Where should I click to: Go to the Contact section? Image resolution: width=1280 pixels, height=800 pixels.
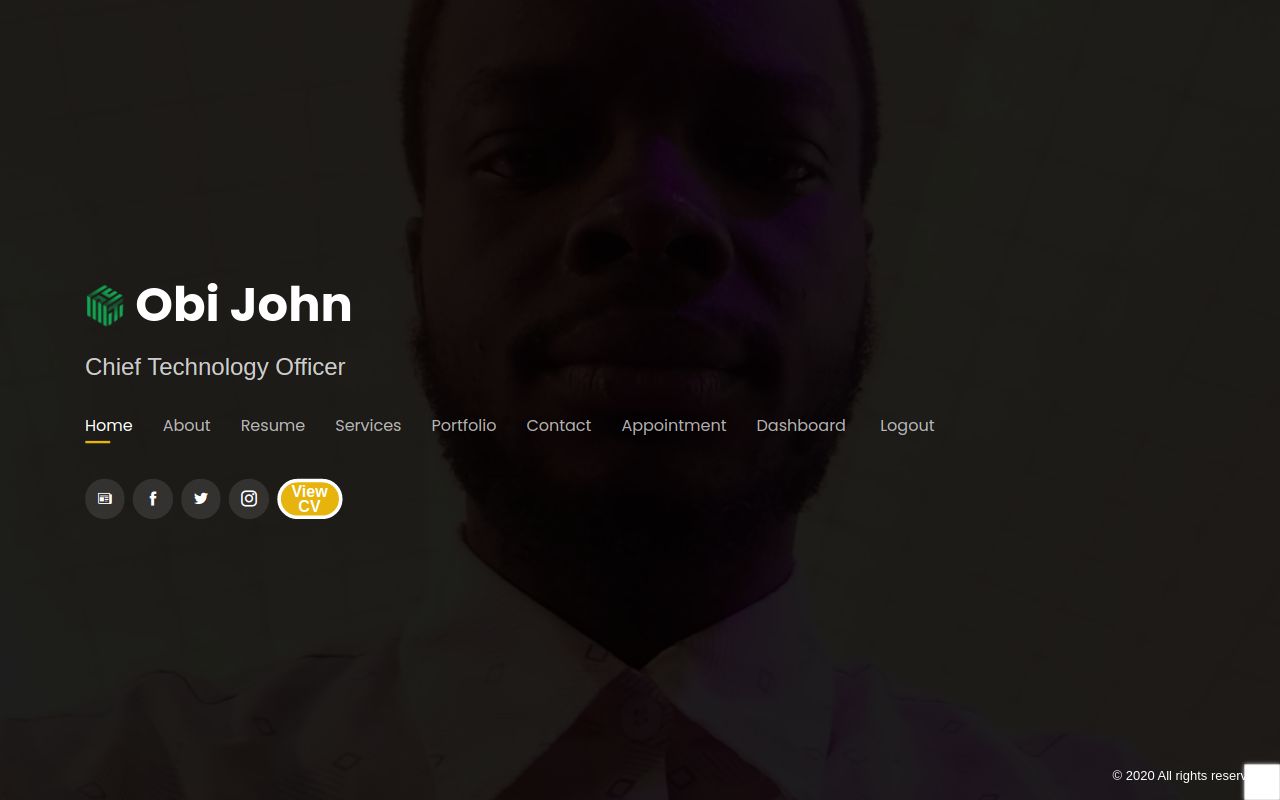point(559,425)
